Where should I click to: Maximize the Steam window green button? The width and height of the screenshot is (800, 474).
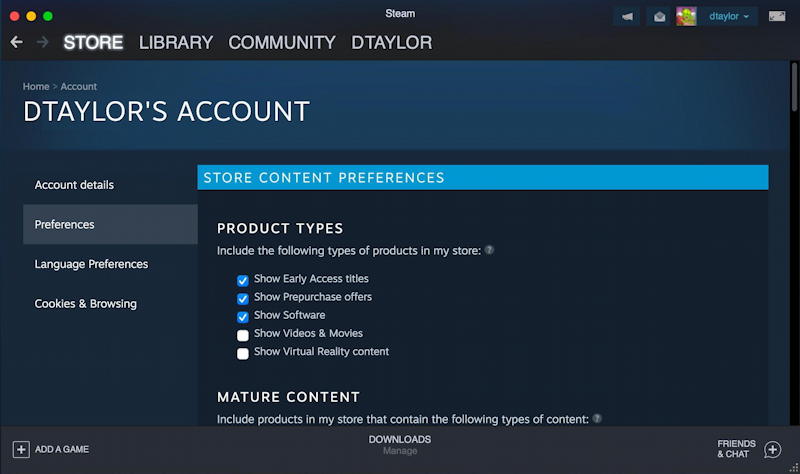pos(47,16)
